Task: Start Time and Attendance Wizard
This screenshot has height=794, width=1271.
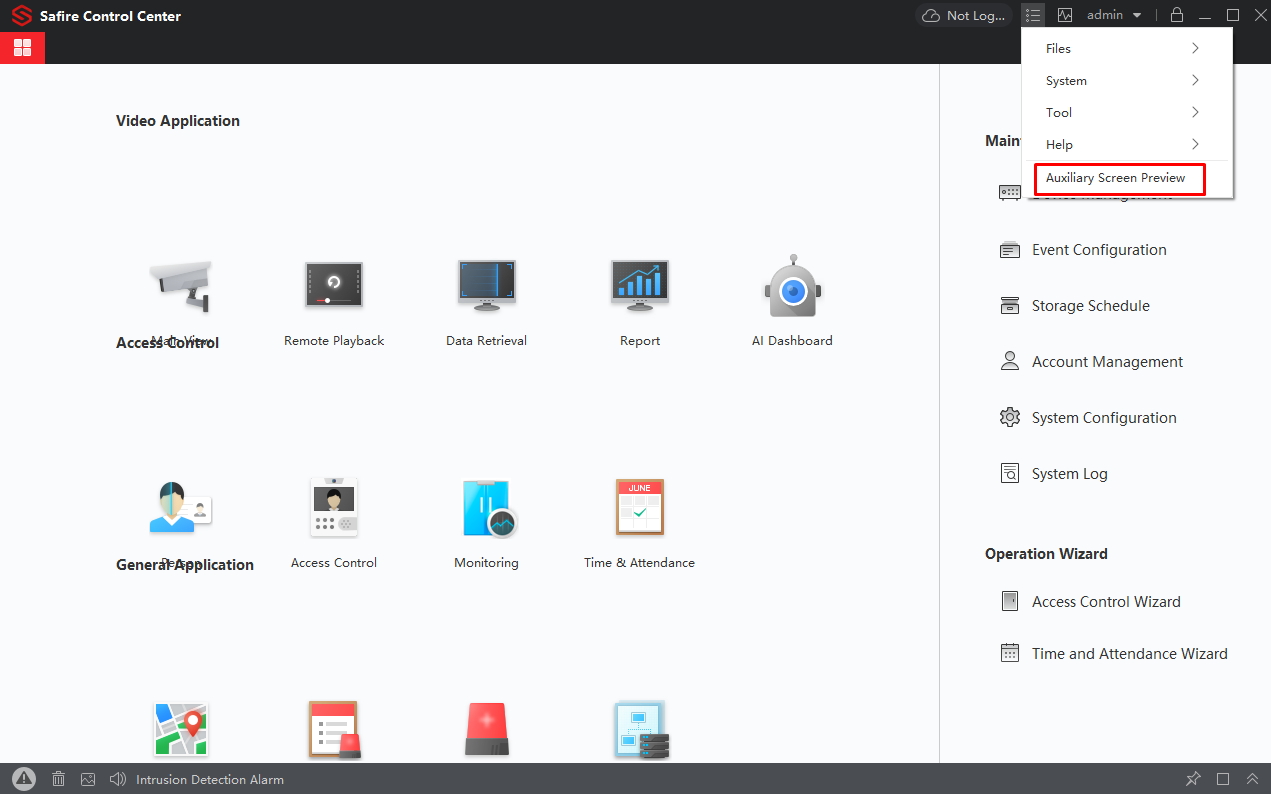Action: [1114, 654]
